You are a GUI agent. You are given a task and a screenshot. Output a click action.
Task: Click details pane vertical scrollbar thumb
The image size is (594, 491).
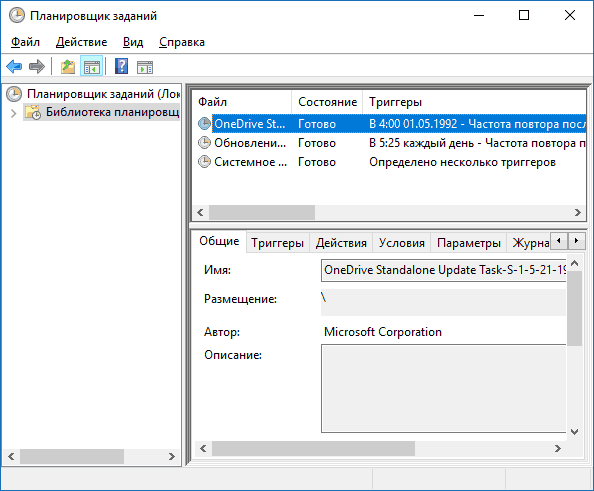coord(574,308)
